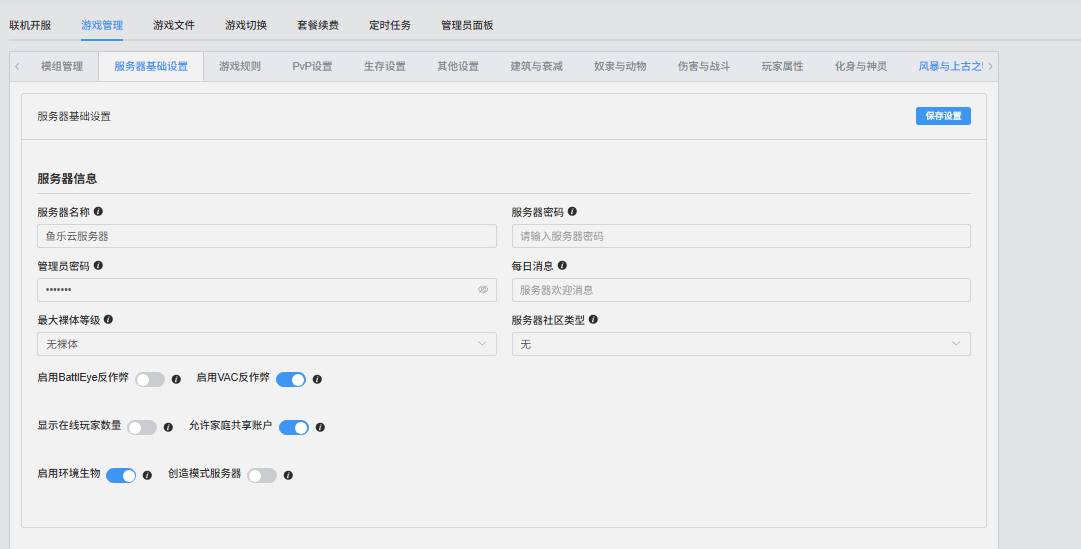Click info icon beside 最大裸体等级
Viewport: 1081px width, 549px height.
tap(108, 320)
